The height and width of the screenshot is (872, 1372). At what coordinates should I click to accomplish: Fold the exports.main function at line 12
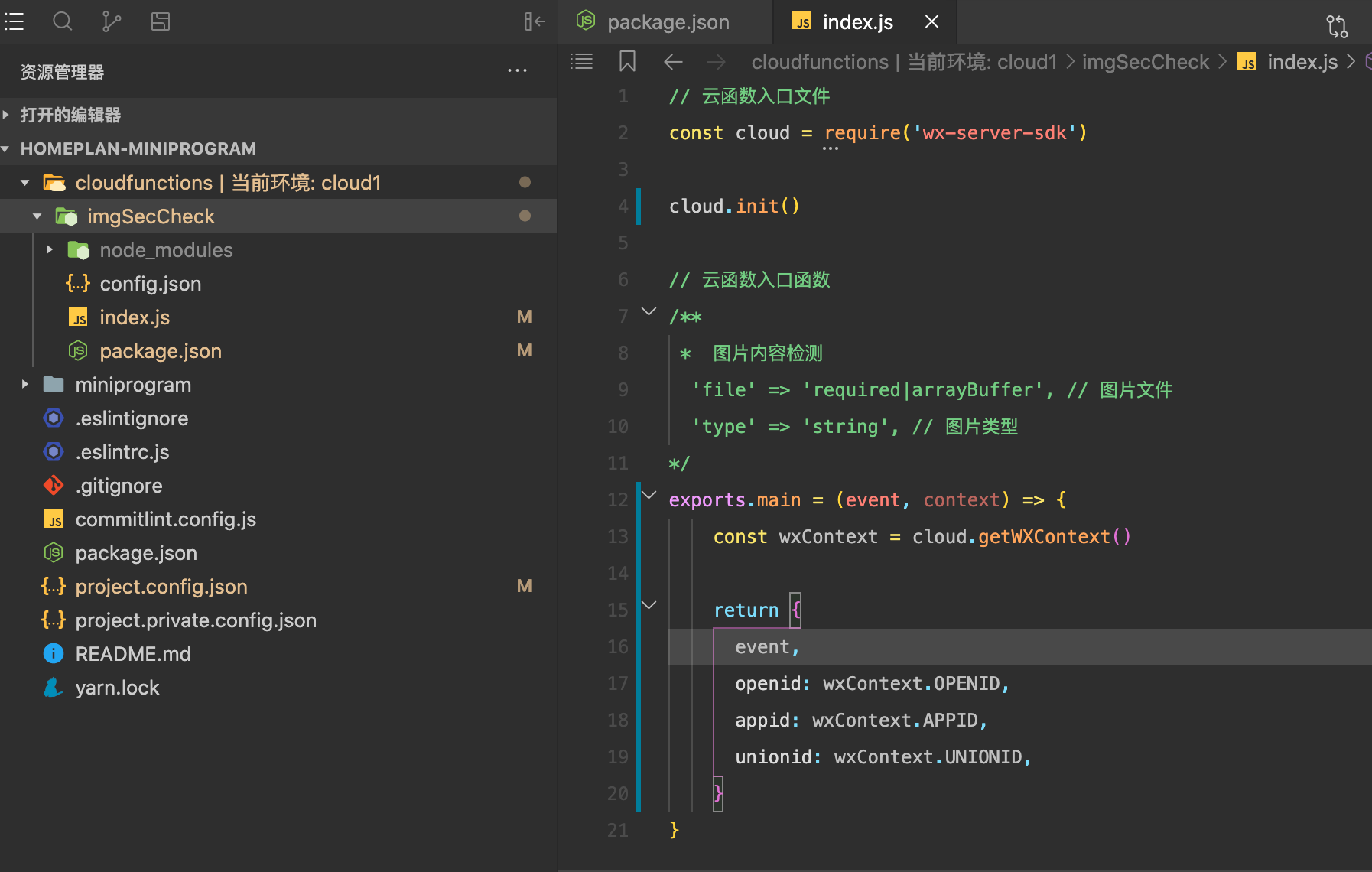coord(649,496)
